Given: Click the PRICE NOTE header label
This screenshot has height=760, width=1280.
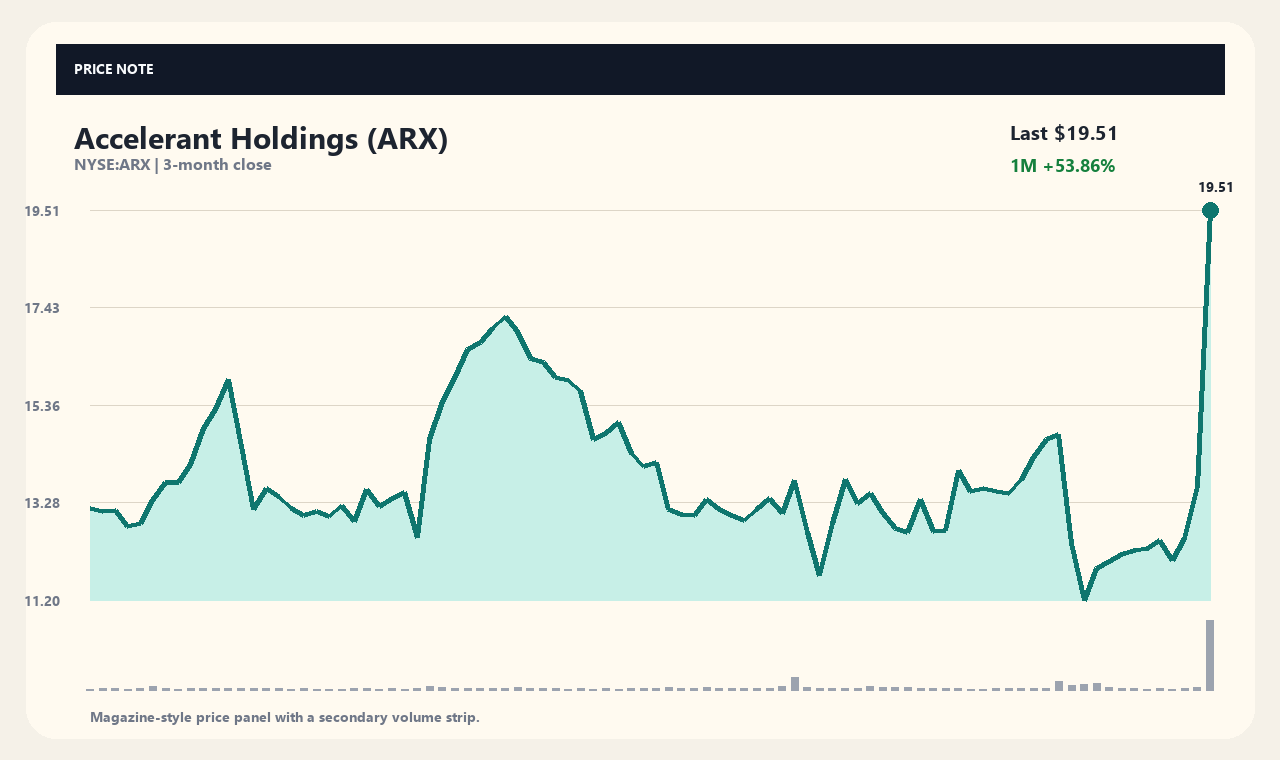Looking at the screenshot, I should [113, 69].
